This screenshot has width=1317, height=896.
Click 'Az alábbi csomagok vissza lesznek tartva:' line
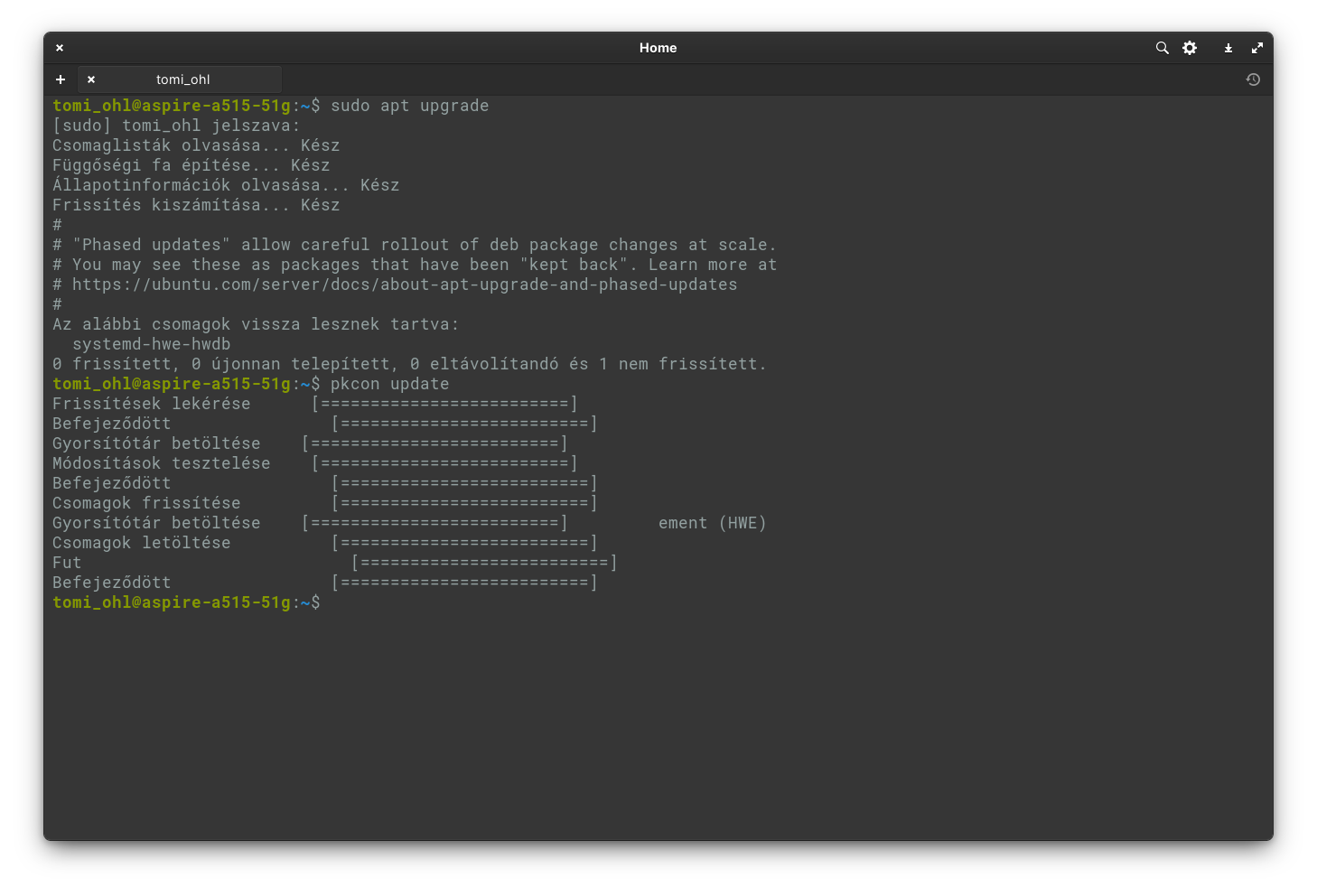point(256,324)
